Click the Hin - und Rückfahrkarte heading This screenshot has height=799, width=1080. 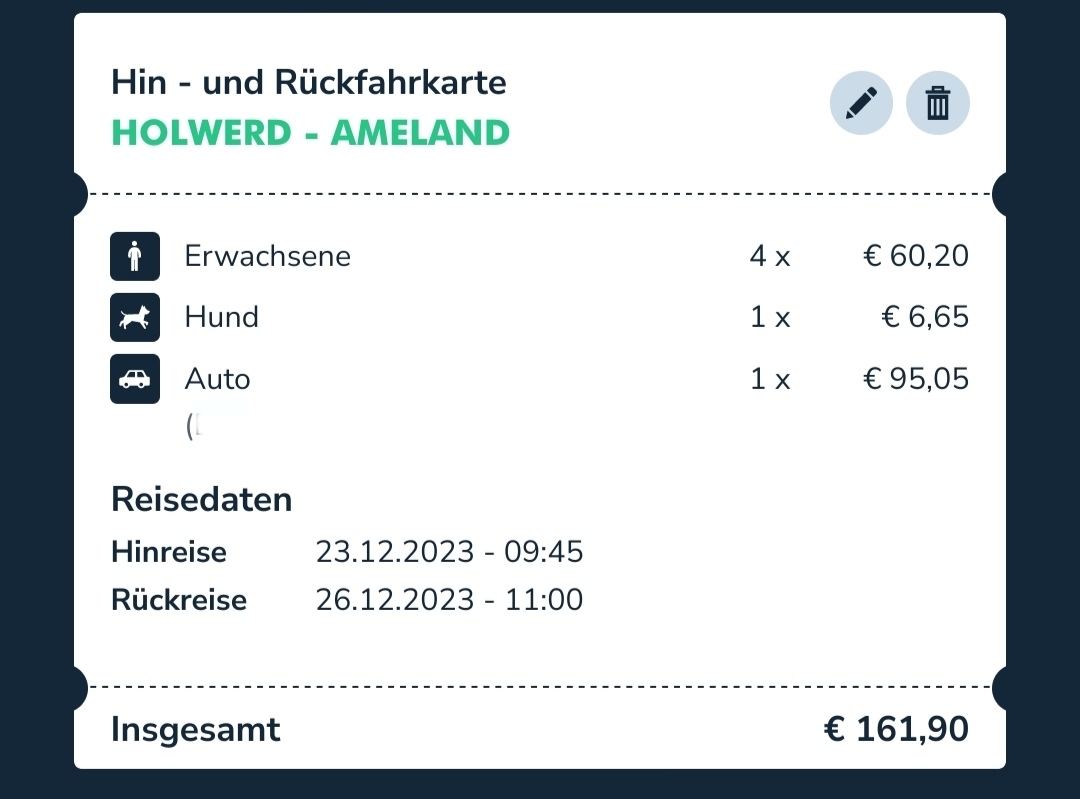coord(309,83)
